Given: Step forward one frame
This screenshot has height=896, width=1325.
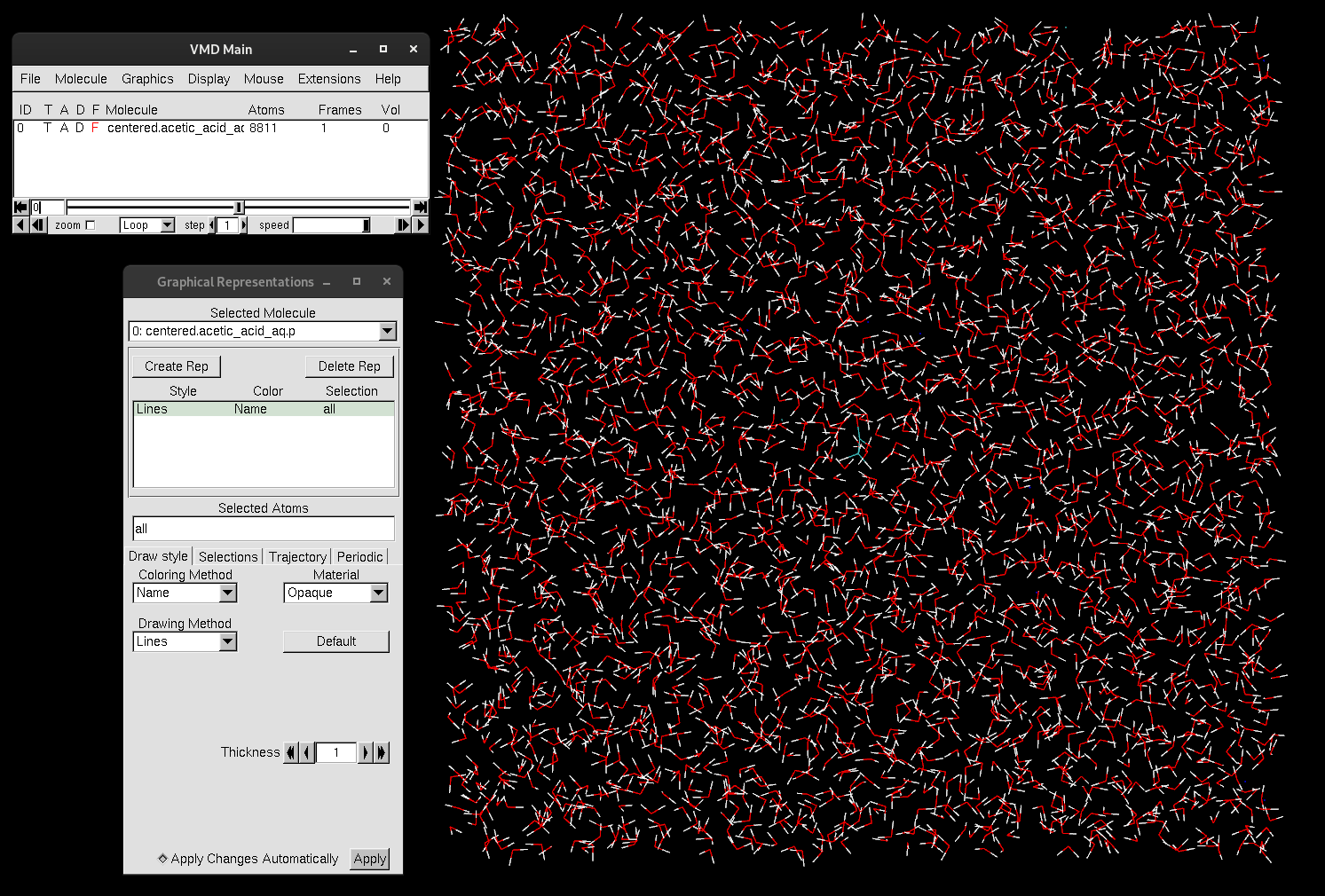Looking at the screenshot, I should point(405,225).
